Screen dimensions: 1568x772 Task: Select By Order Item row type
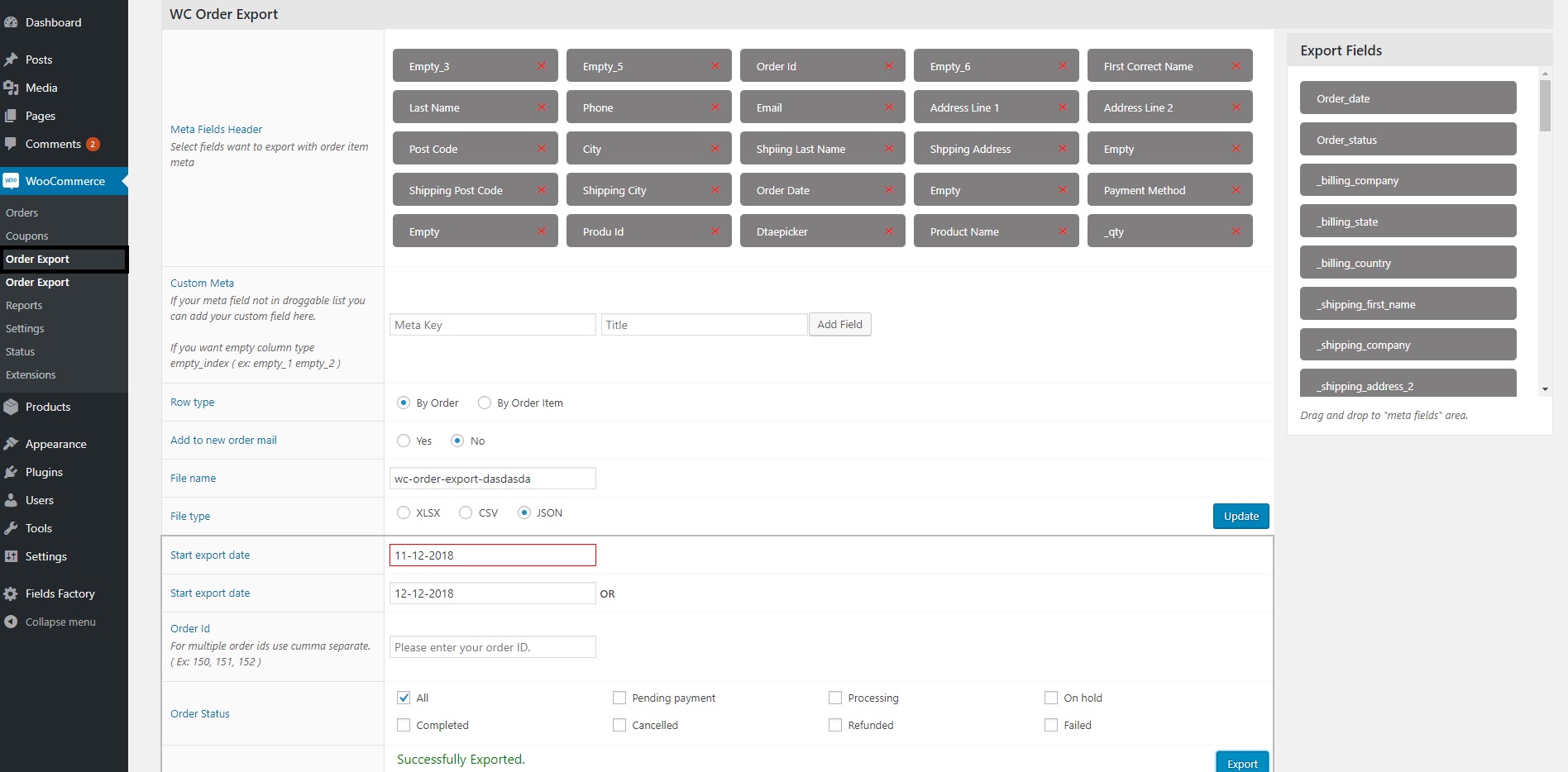pos(485,403)
